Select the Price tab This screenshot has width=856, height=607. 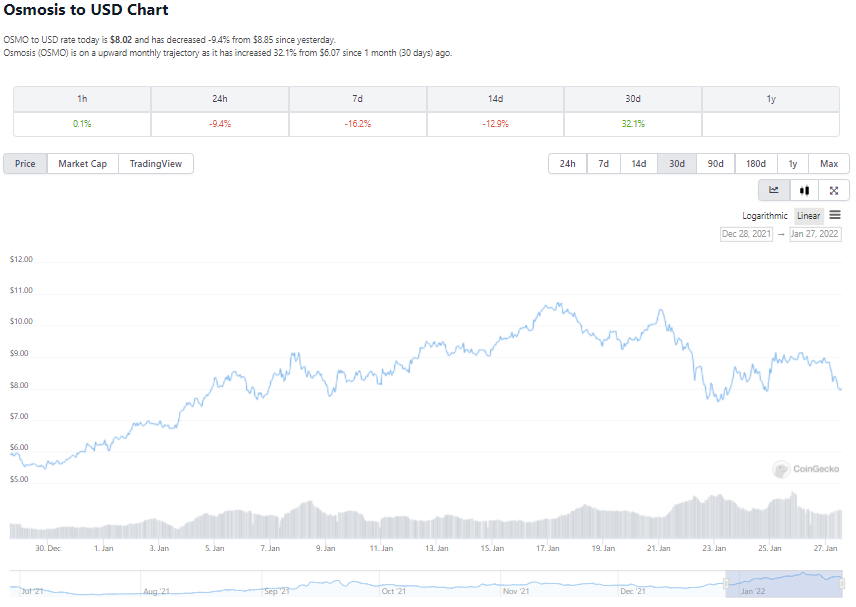click(25, 164)
